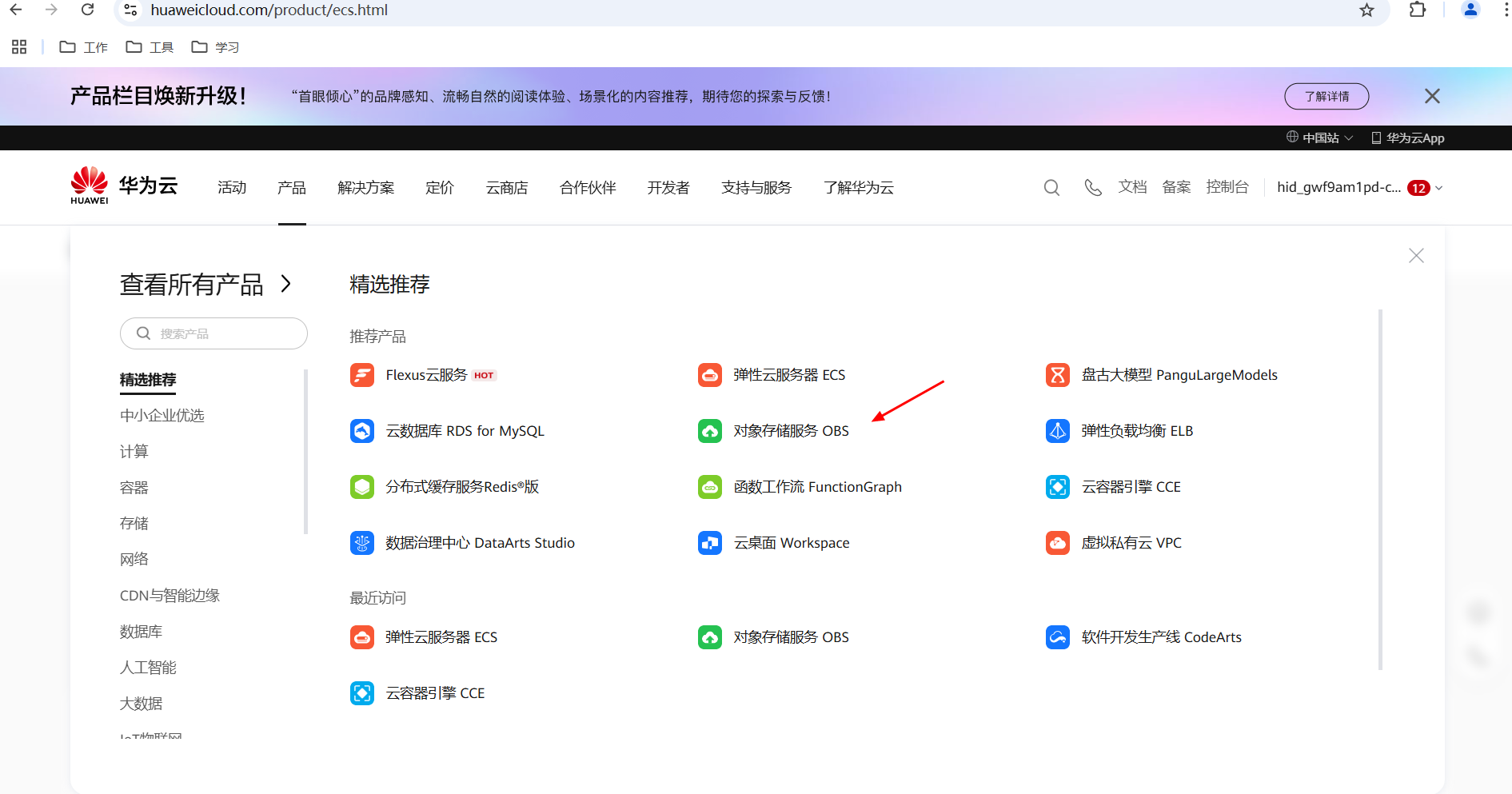Select the 大数据 product category
The image size is (1512, 794).
(142, 704)
